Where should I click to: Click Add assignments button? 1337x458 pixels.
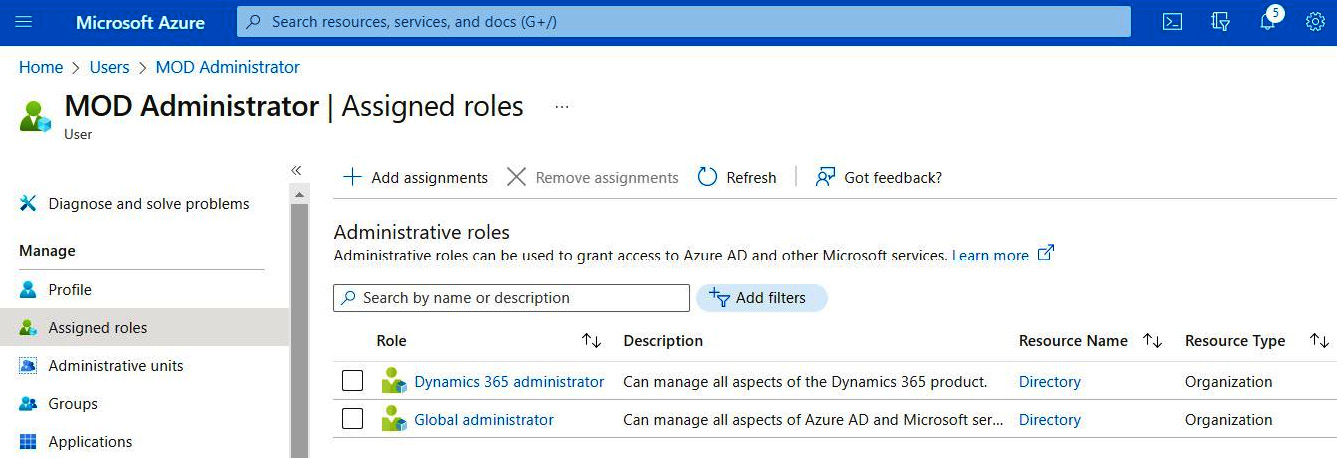[x=415, y=177]
